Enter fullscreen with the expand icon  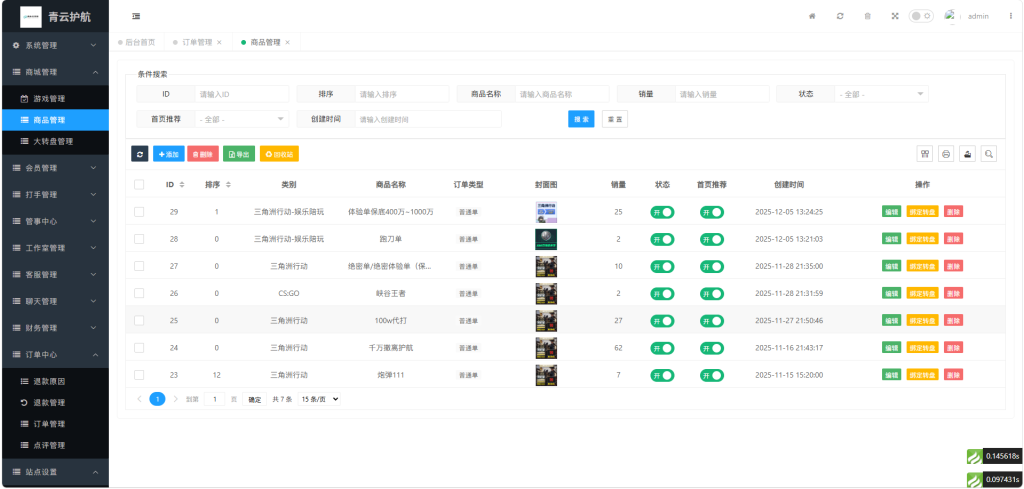pos(895,16)
